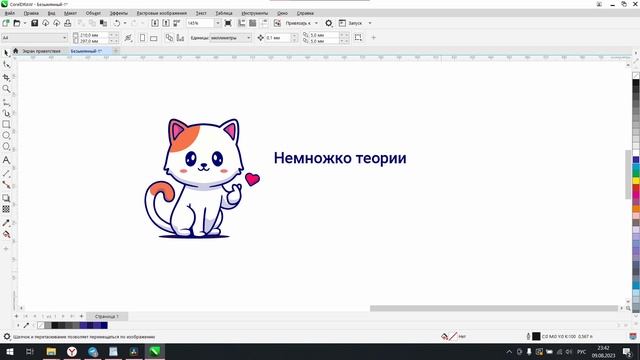Click no-color swatch in document palette
The width and height of the screenshot is (640, 360).
(40, 325)
